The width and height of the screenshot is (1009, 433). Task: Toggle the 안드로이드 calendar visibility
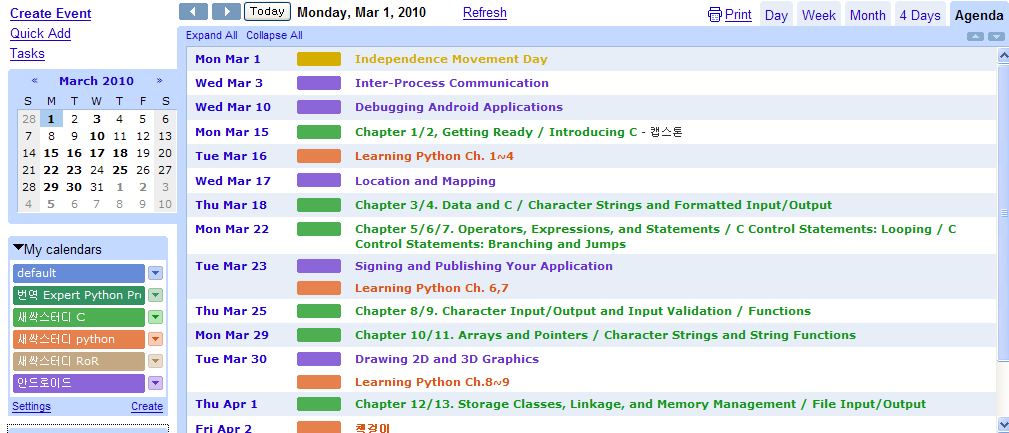(x=79, y=383)
